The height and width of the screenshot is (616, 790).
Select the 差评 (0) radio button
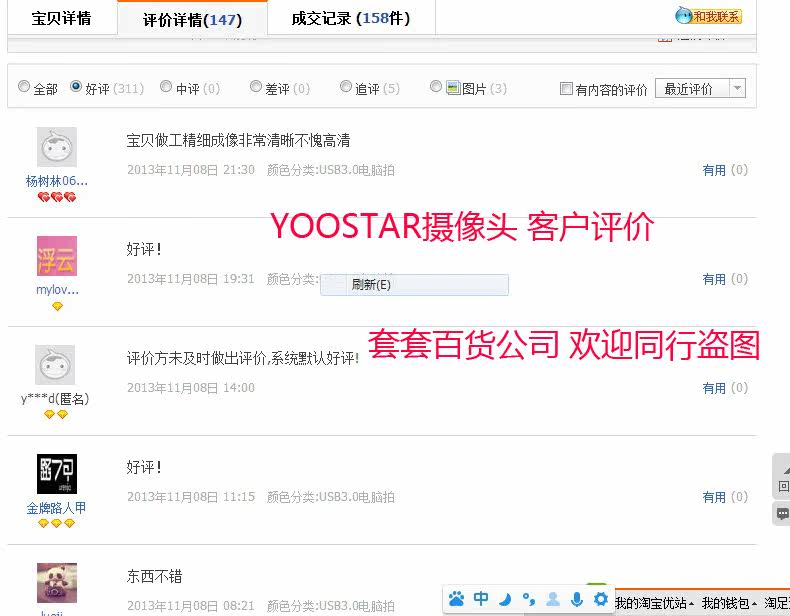click(256, 86)
